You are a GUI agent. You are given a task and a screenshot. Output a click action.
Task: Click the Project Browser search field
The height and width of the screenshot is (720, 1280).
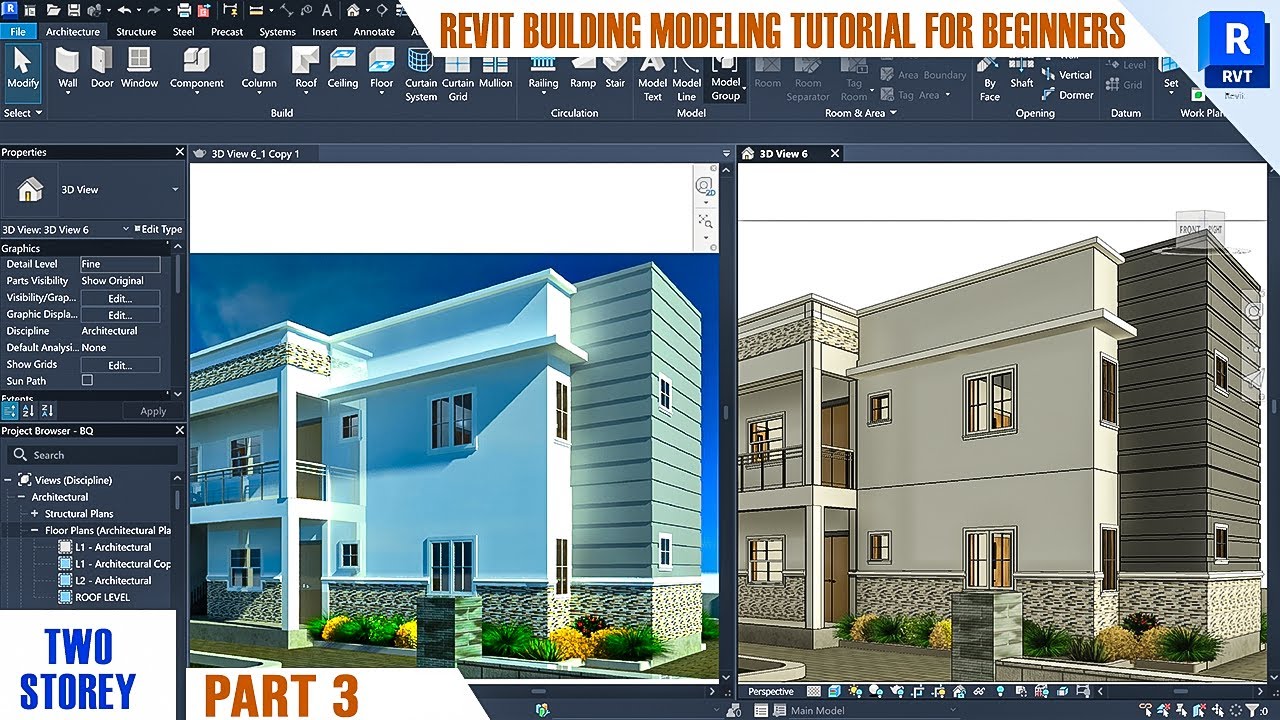(x=92, y=455)
